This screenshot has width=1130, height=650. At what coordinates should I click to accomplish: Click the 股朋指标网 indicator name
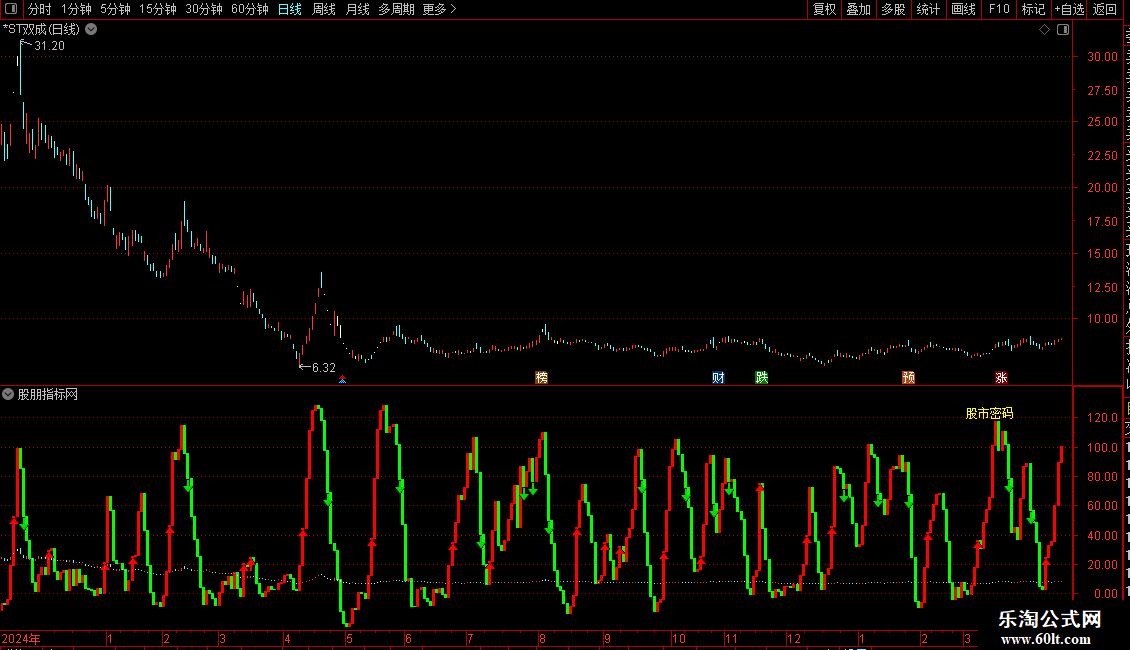48,394
